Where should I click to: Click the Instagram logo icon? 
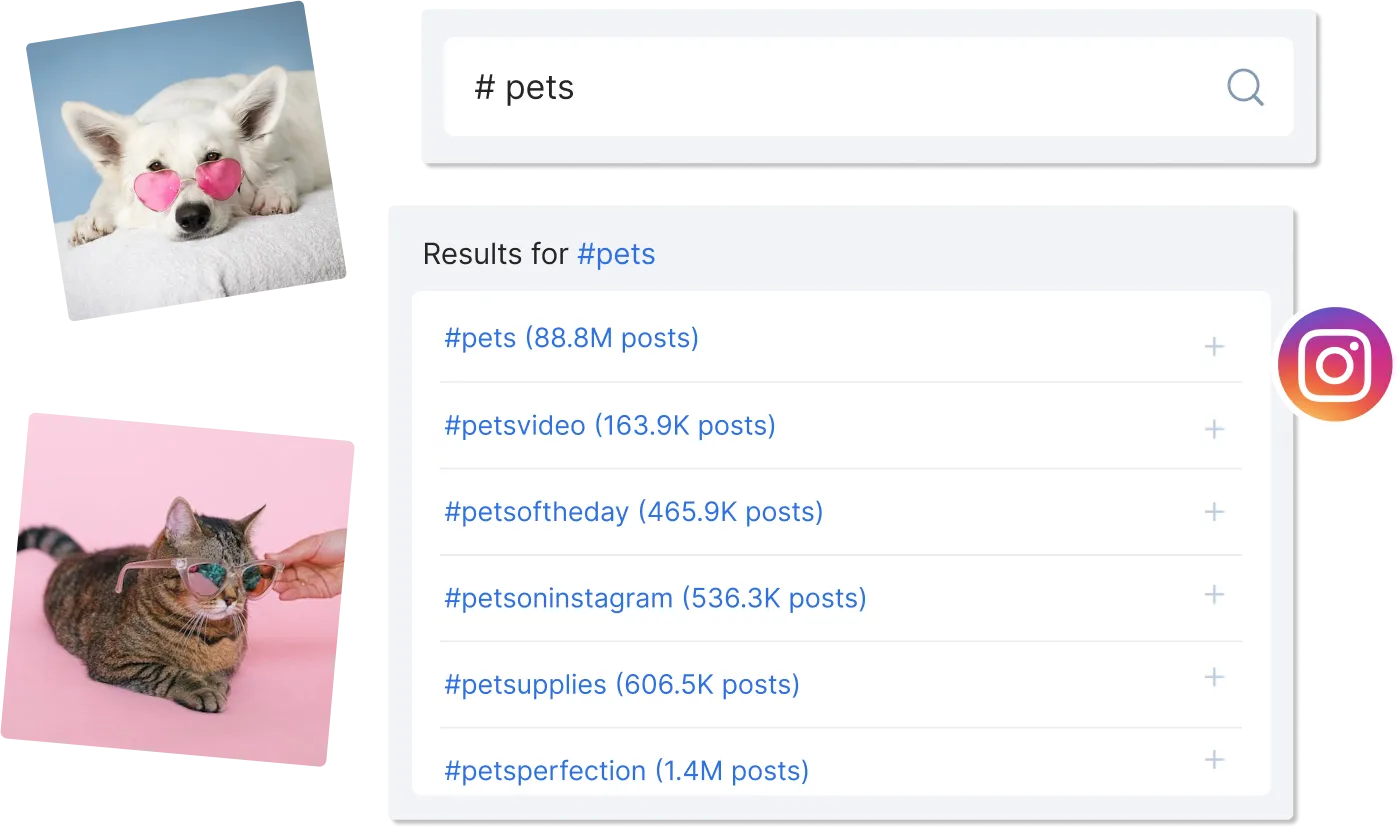(1336, 365)
